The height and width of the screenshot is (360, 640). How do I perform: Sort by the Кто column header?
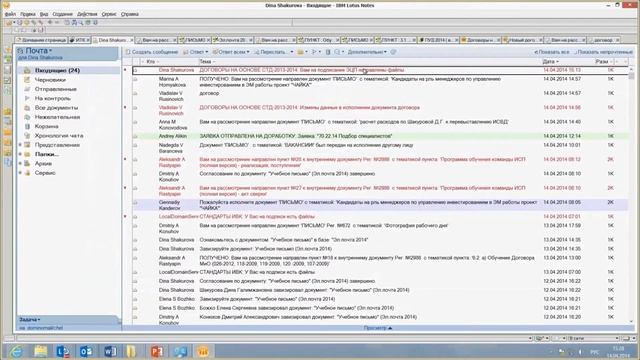point(150,62)
